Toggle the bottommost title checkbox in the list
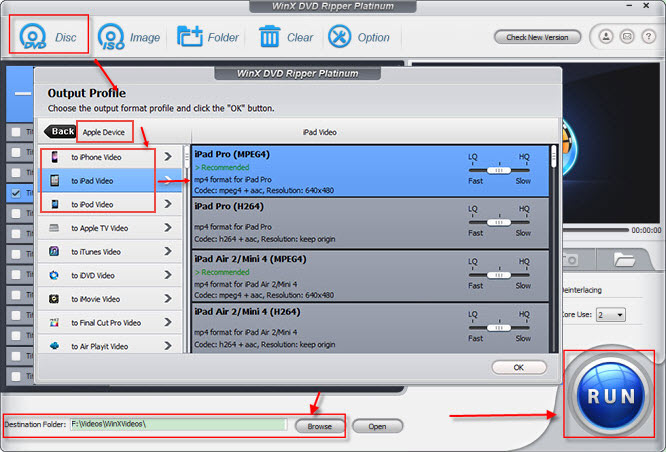This screenshot has width=666, height=452. pos(16,376)
